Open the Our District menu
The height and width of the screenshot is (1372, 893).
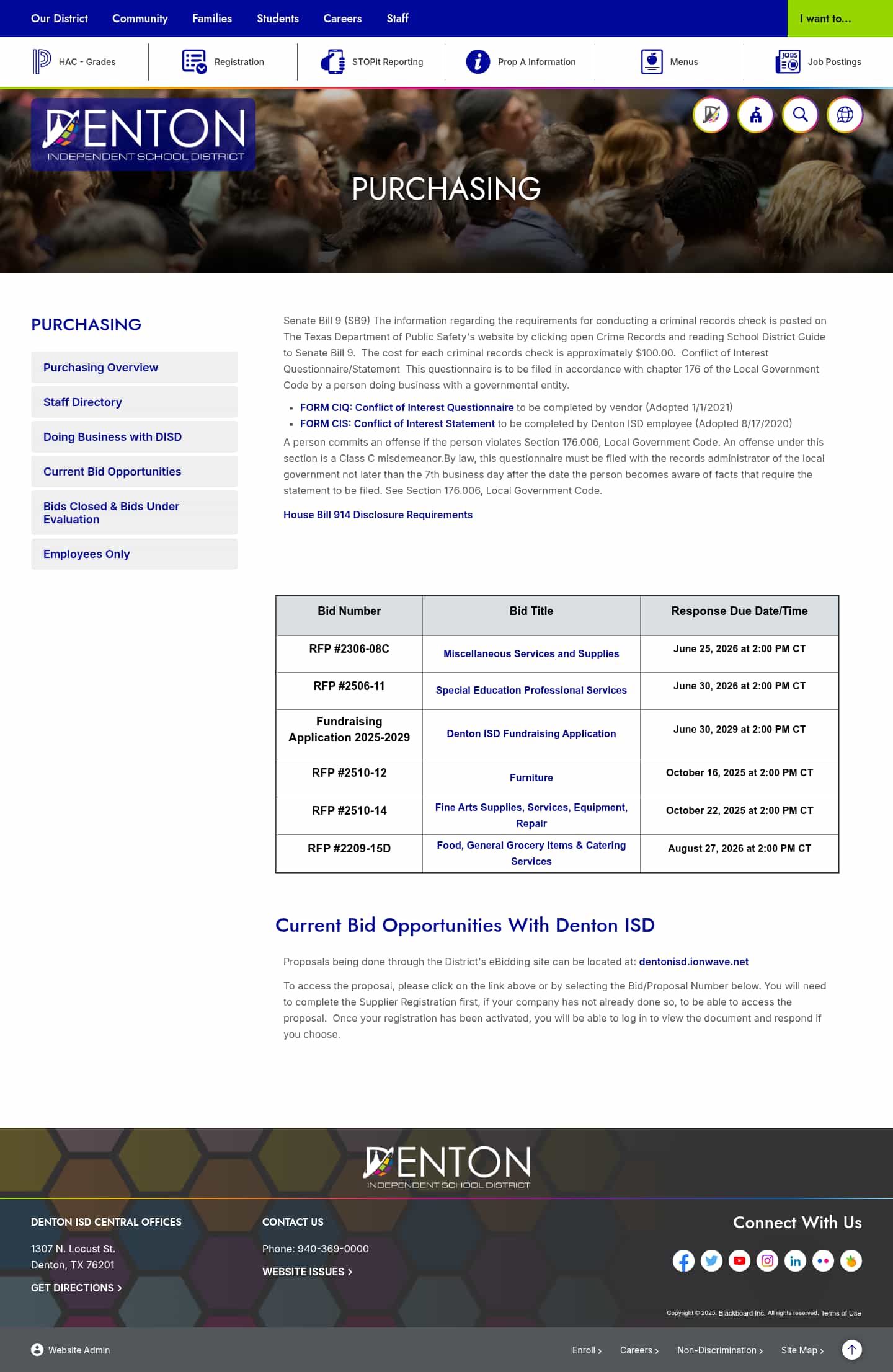[60, 19]
